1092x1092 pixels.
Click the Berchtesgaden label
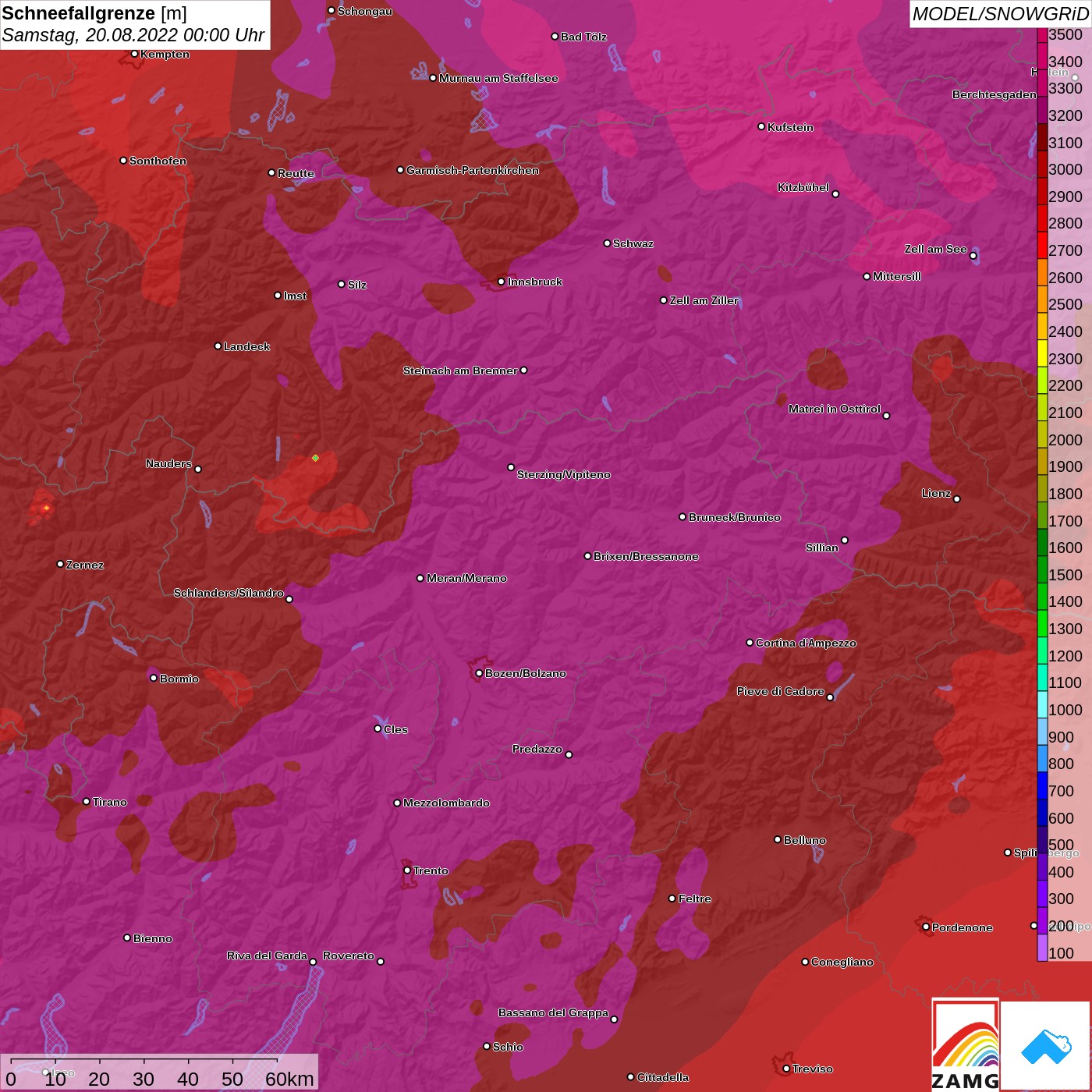click(x=994, y=94)
